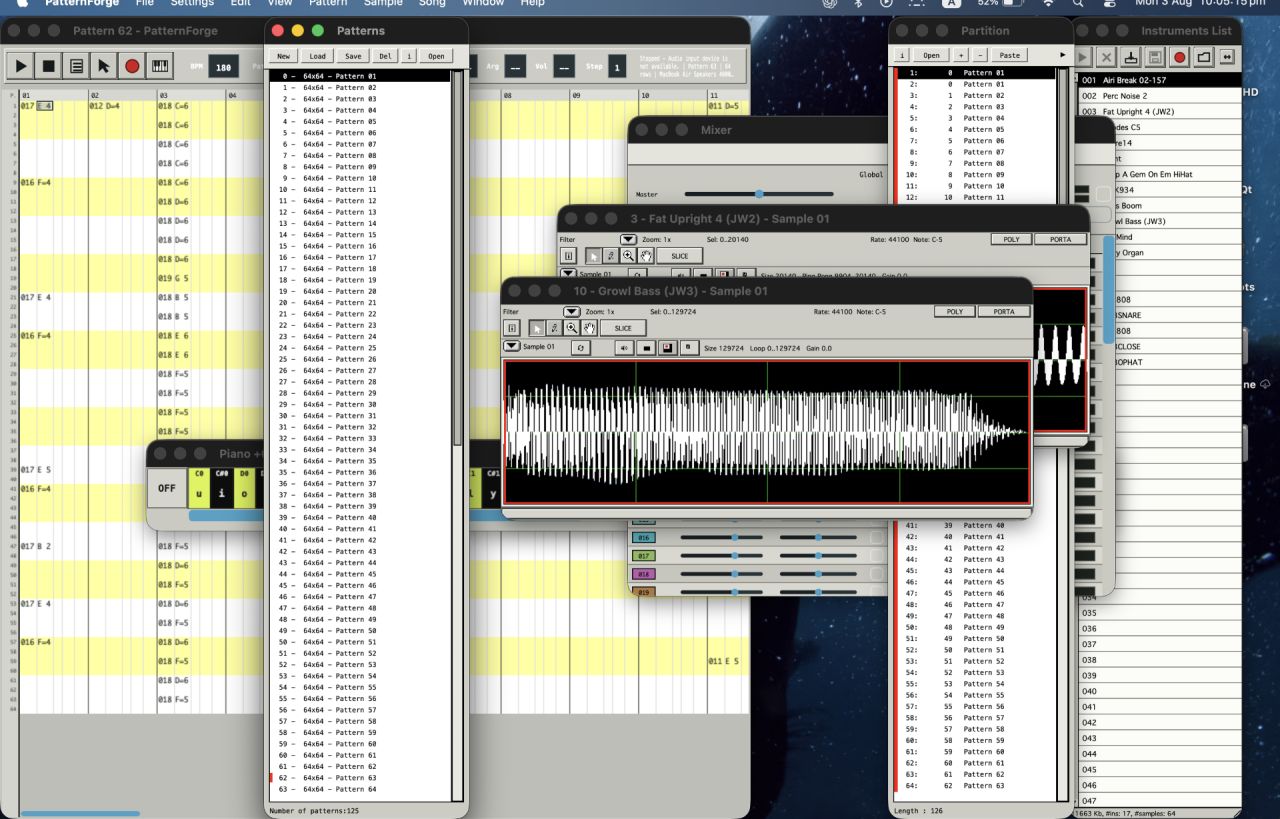The height and width of the screenshot is (819, 1280).
Task: Click Save in the Patterns window
Action: point(352,56)
